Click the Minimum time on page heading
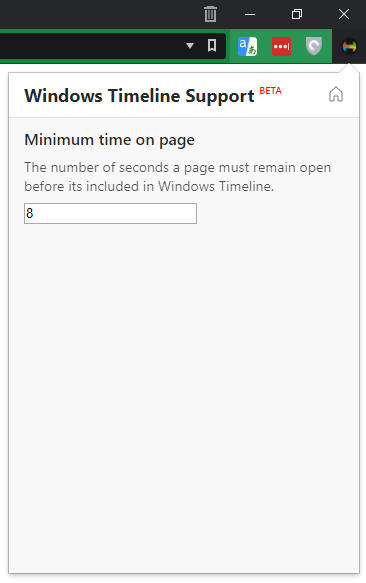This screenshot has width=366, height=583. 109,140
